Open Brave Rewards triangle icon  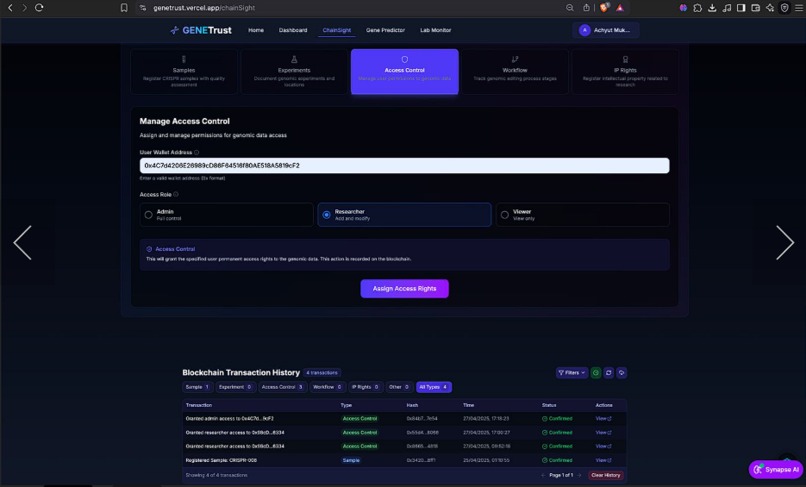tap(620, 8)
